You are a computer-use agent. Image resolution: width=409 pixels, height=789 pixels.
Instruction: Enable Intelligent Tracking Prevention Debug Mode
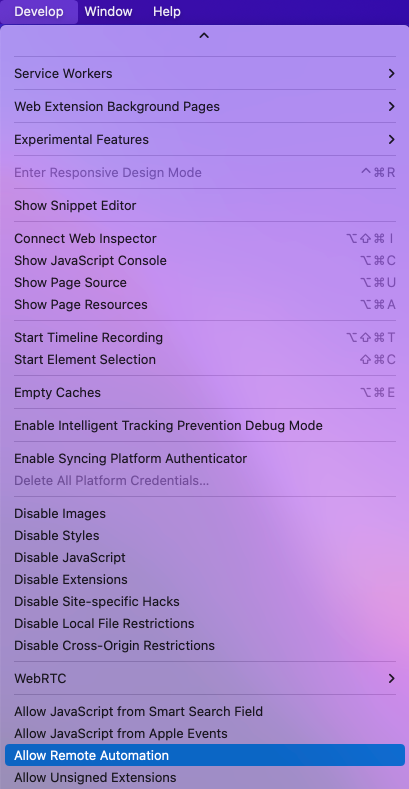tap(205, 426)
